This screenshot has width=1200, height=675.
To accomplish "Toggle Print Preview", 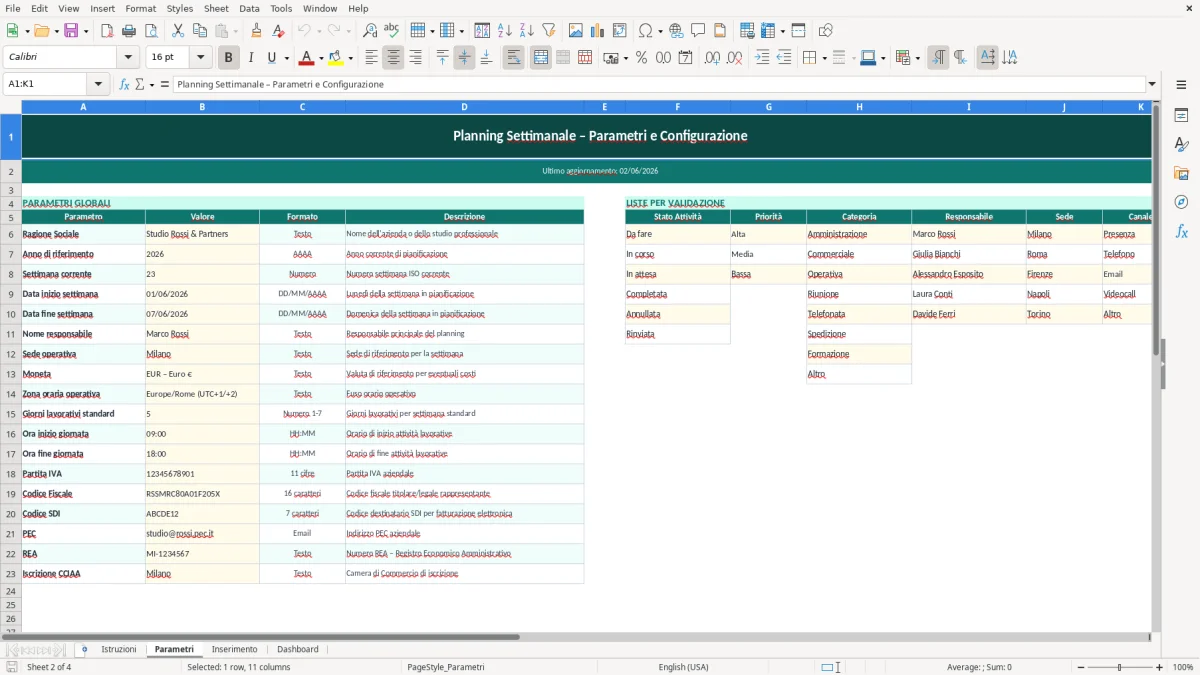I will (x=150, y=31).
